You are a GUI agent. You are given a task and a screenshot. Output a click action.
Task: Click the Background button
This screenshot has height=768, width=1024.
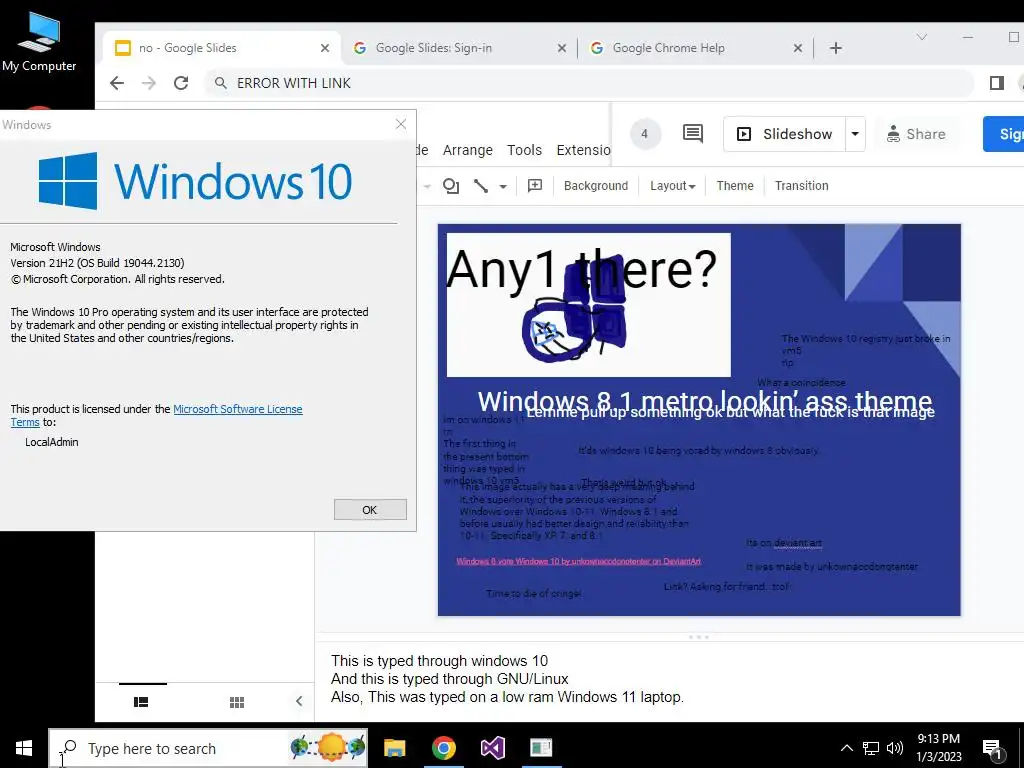(x=596, y=186)
